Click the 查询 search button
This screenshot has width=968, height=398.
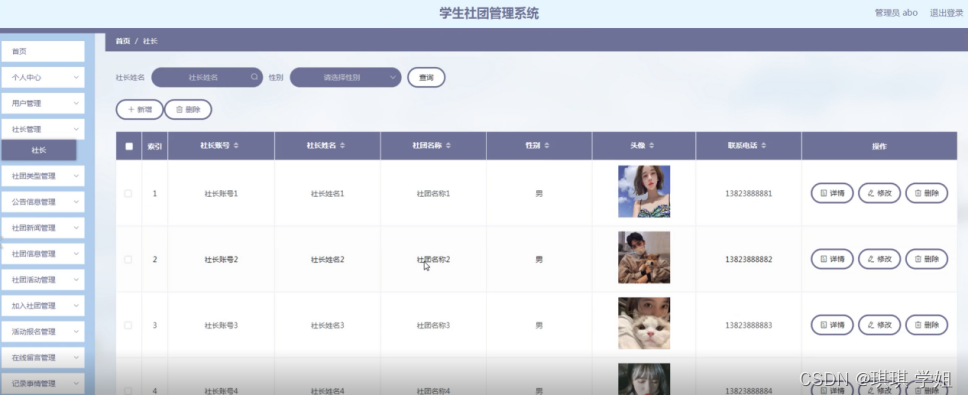click(426, 77)
